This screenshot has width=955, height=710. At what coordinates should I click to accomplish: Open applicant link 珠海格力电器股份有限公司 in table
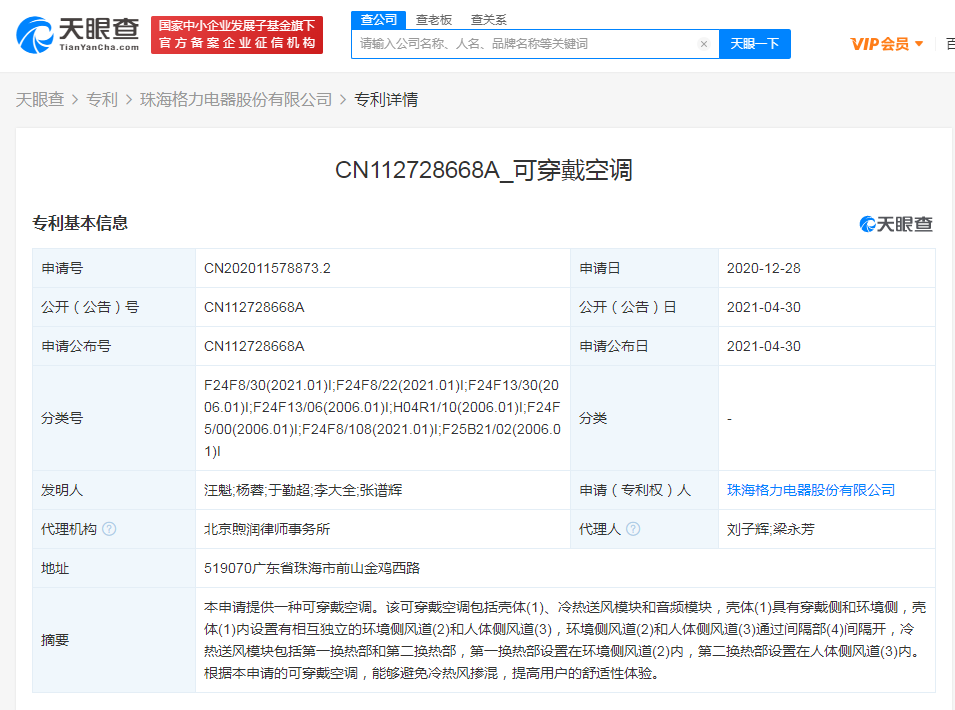[811, 490]
